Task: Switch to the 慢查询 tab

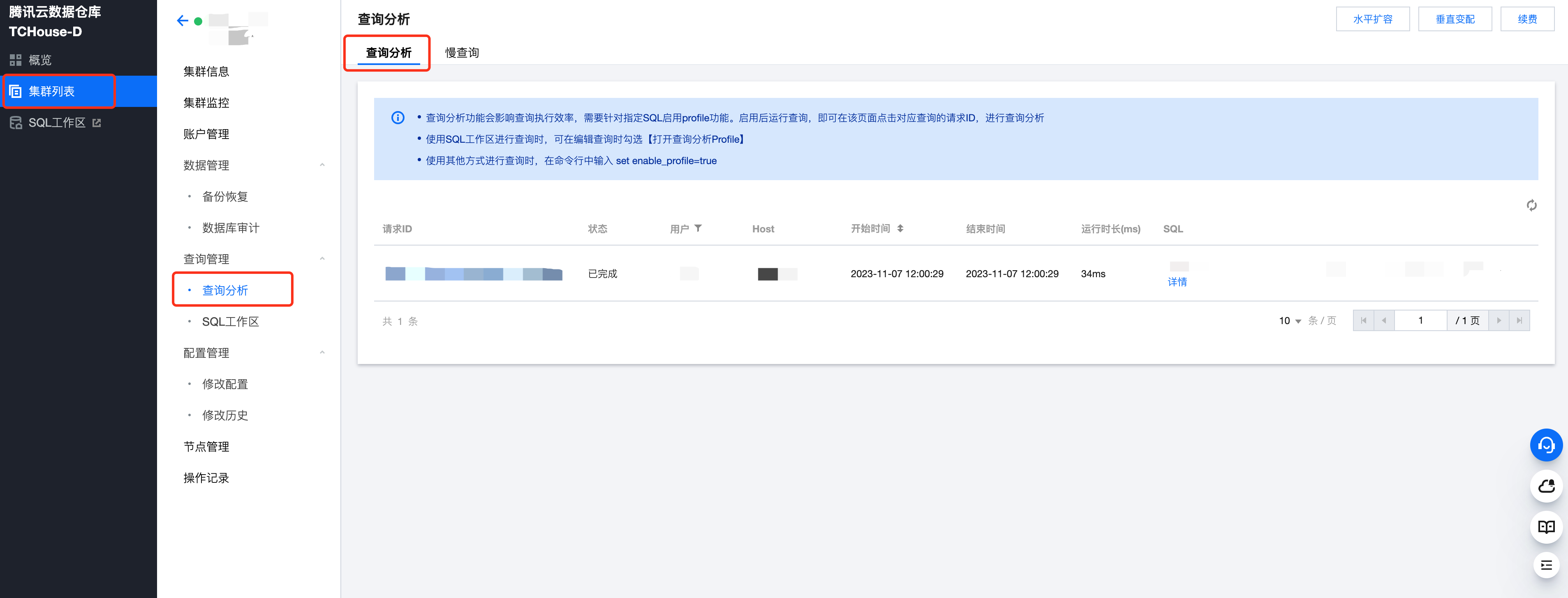Action: tap(461, 53)
